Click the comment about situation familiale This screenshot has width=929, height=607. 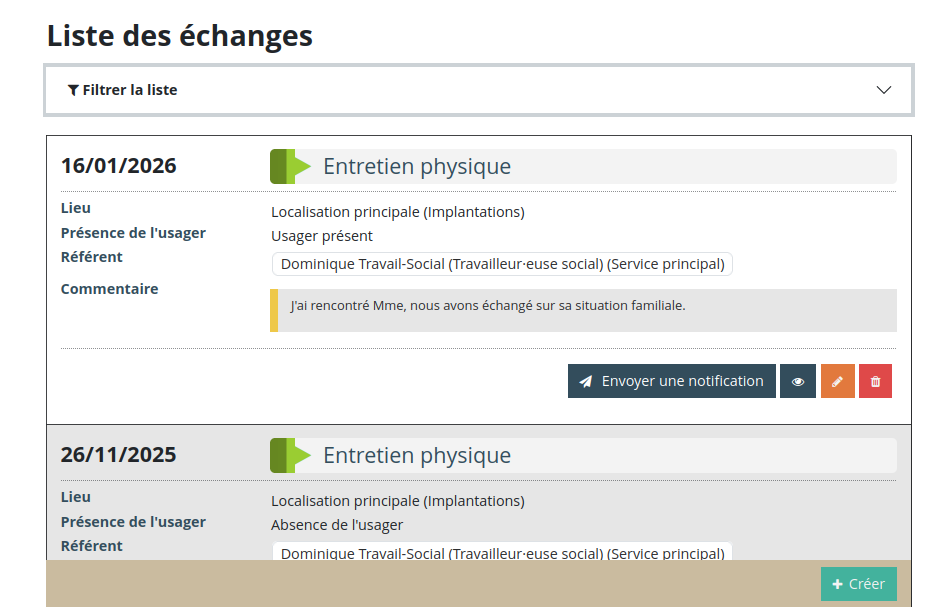point(488,305)
